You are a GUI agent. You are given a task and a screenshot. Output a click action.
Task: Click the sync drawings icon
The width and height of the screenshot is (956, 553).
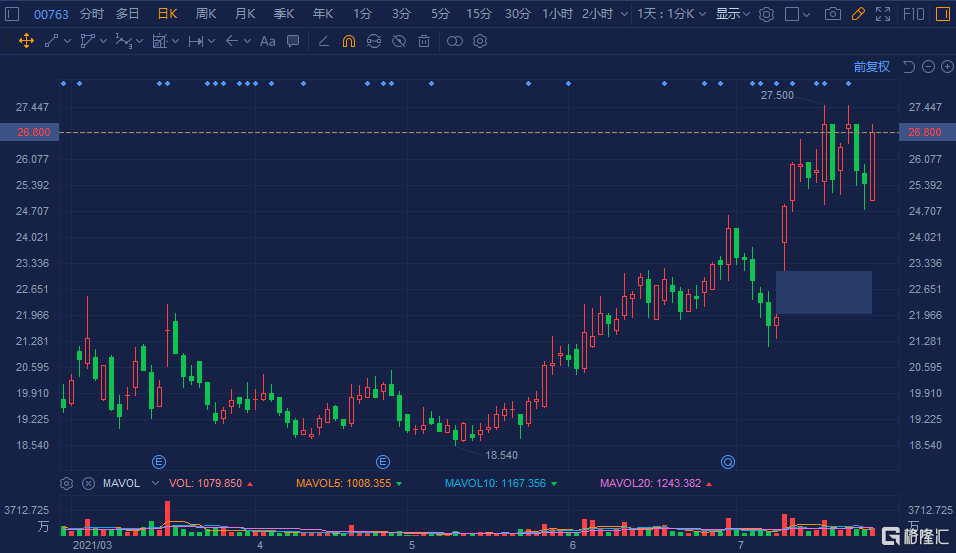pos(374,41)
